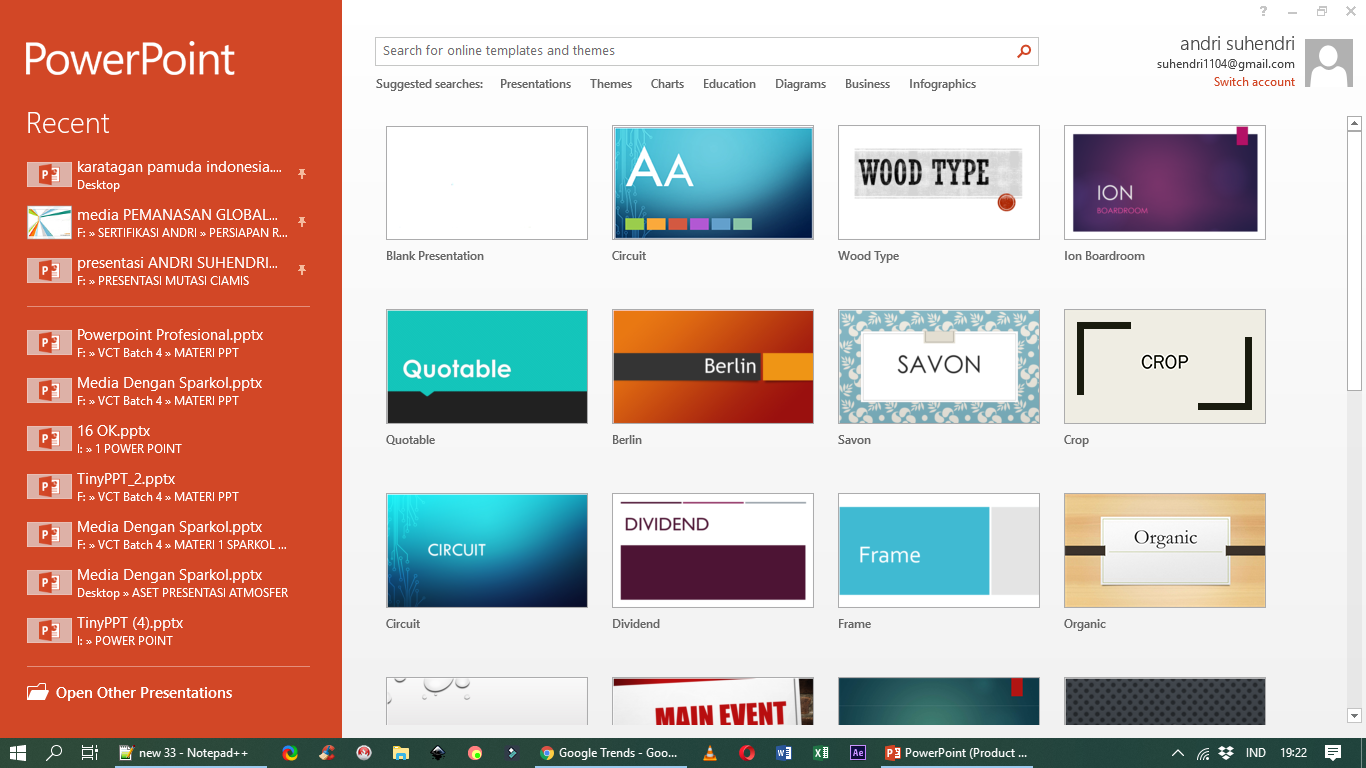
Task: Click the template list scroll down arrow
Action: (1354, 715)
